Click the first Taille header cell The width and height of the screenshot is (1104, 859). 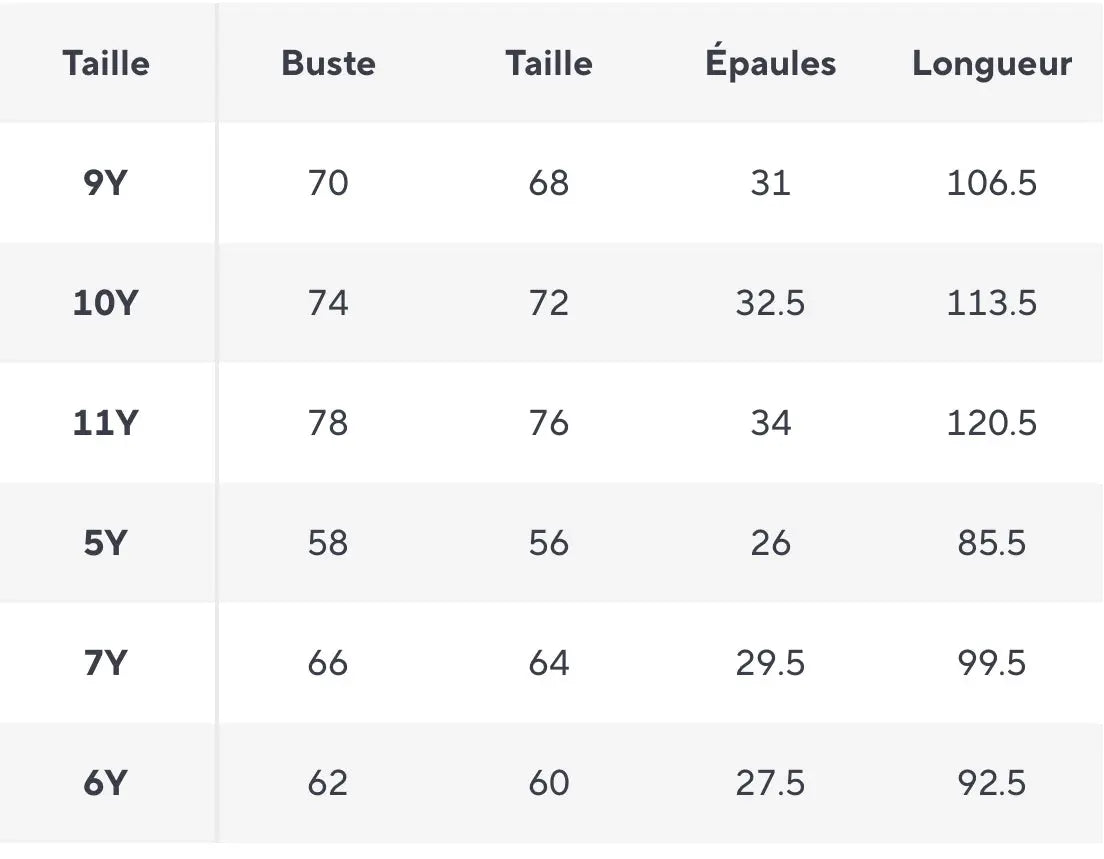(x=106, y=63)
